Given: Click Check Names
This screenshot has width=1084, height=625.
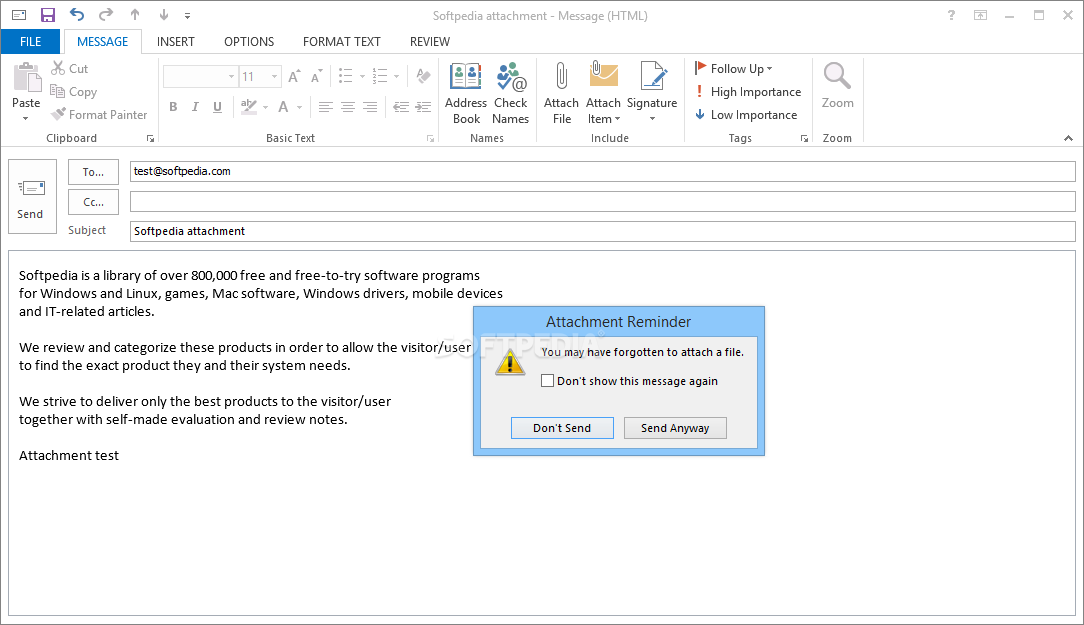Looking at the screenshot, I should (511, 93).
